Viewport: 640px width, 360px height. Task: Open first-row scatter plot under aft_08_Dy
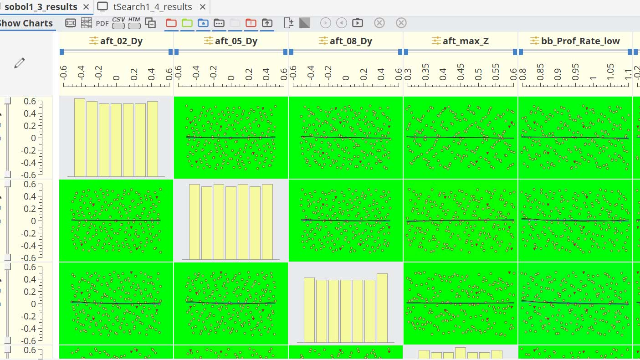(x=346, y=138)
